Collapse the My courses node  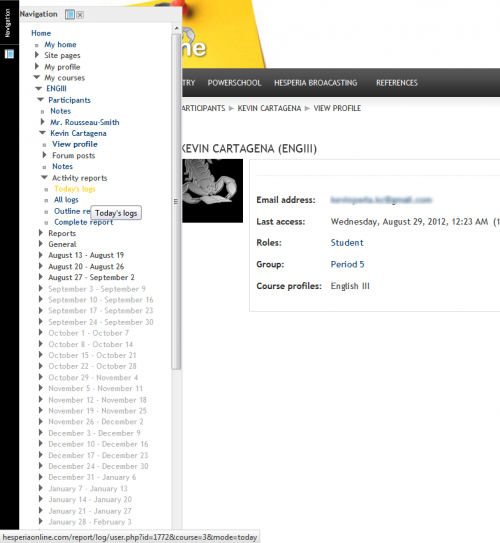(37, 77)
